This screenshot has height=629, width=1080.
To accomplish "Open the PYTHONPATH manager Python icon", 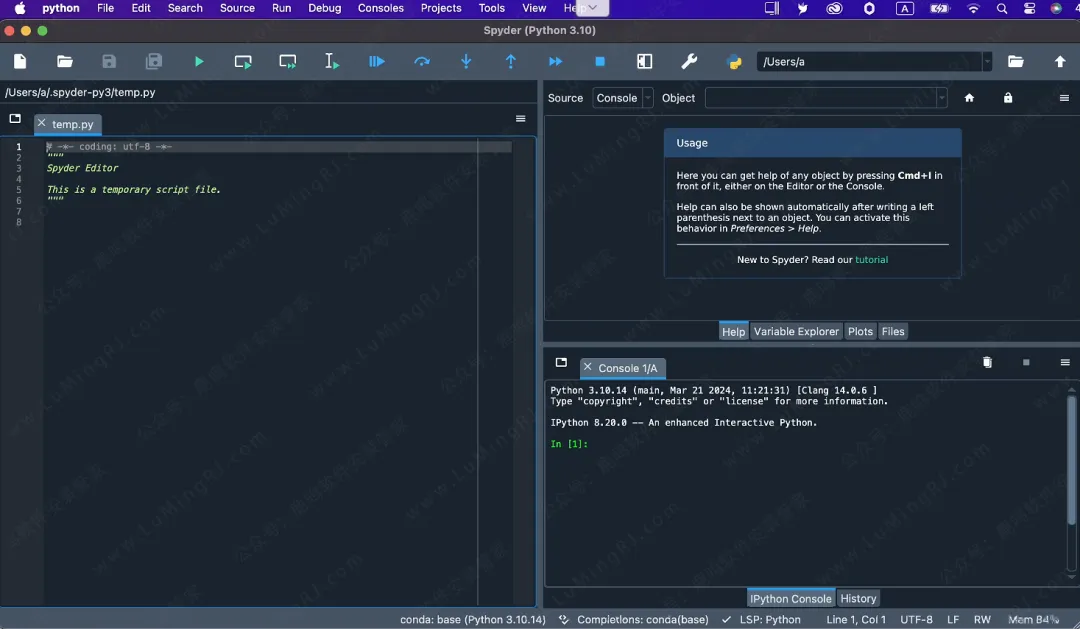I will tap(734, 62).
